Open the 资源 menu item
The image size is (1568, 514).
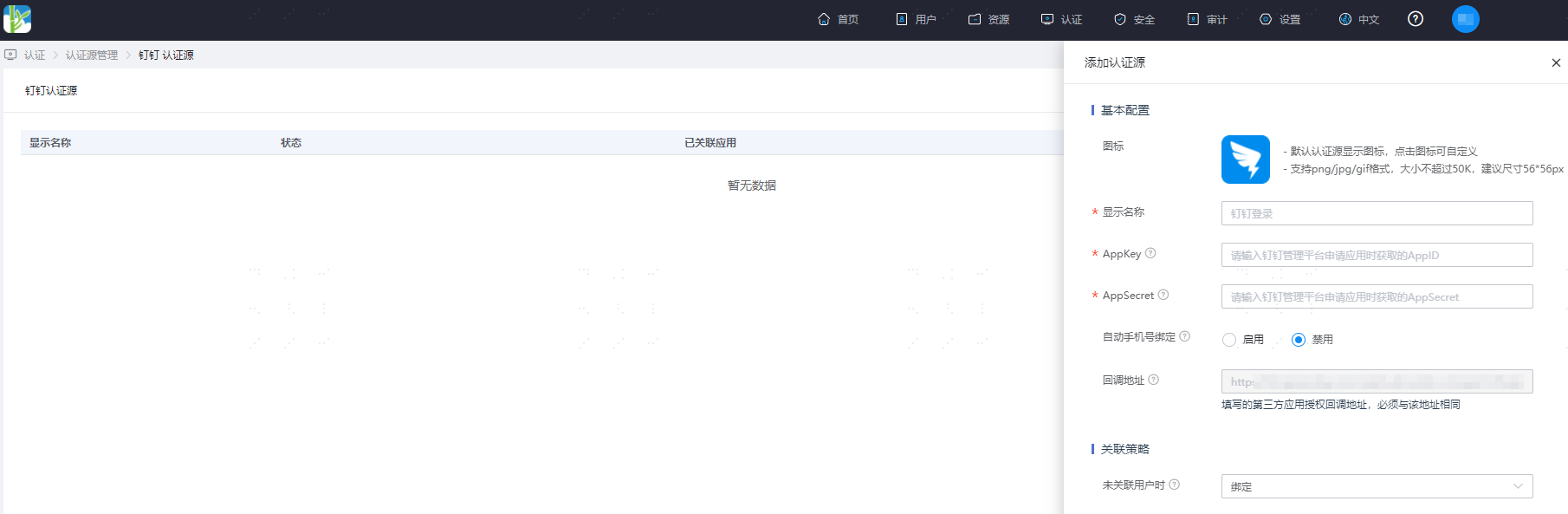(999, 20)
